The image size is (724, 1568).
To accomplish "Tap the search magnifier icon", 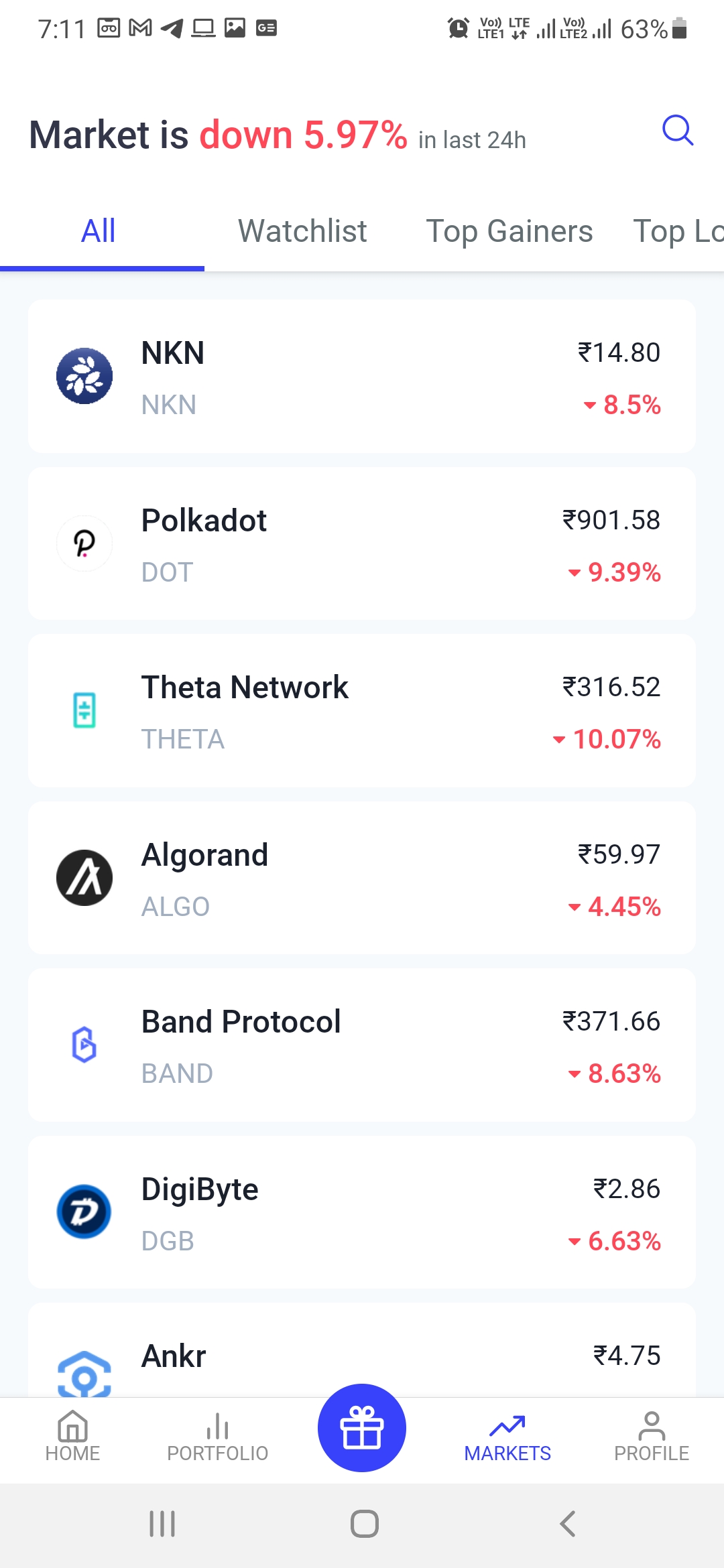I will pyautogui.click(x=677, y=130).
